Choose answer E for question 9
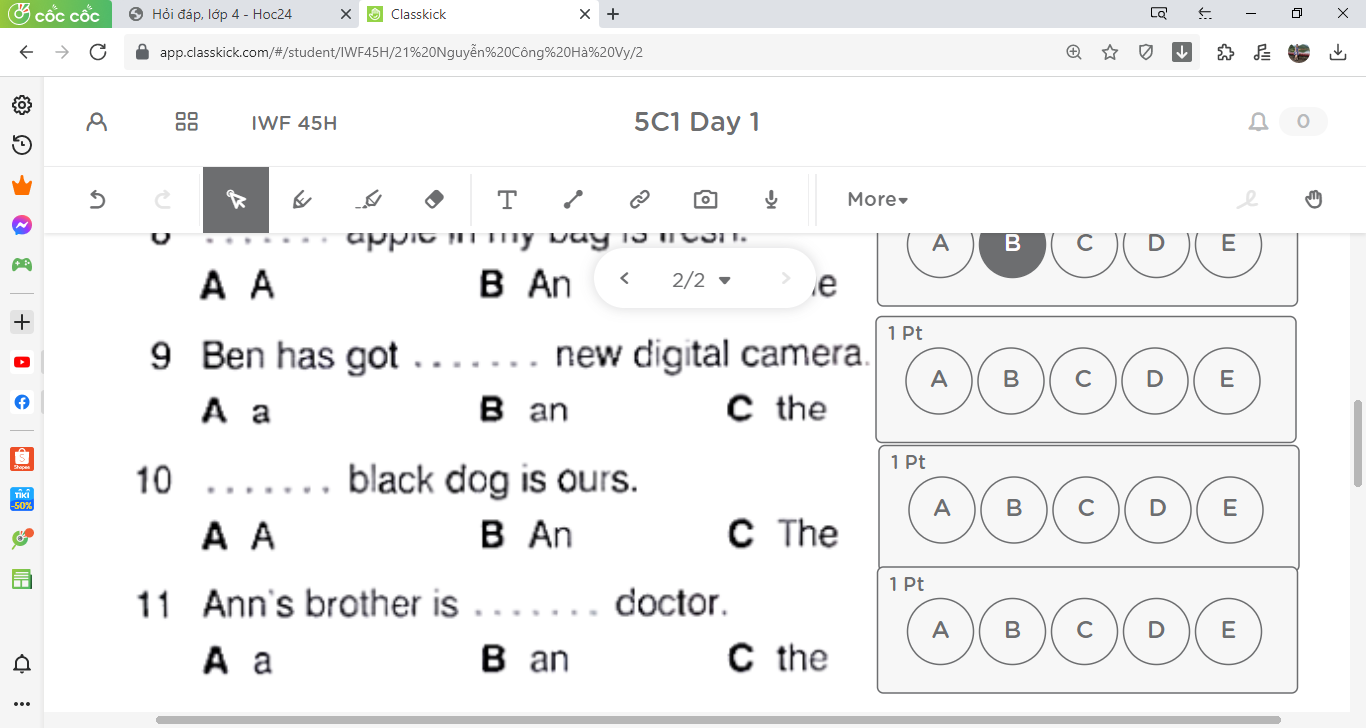 tap(1227, 380)
